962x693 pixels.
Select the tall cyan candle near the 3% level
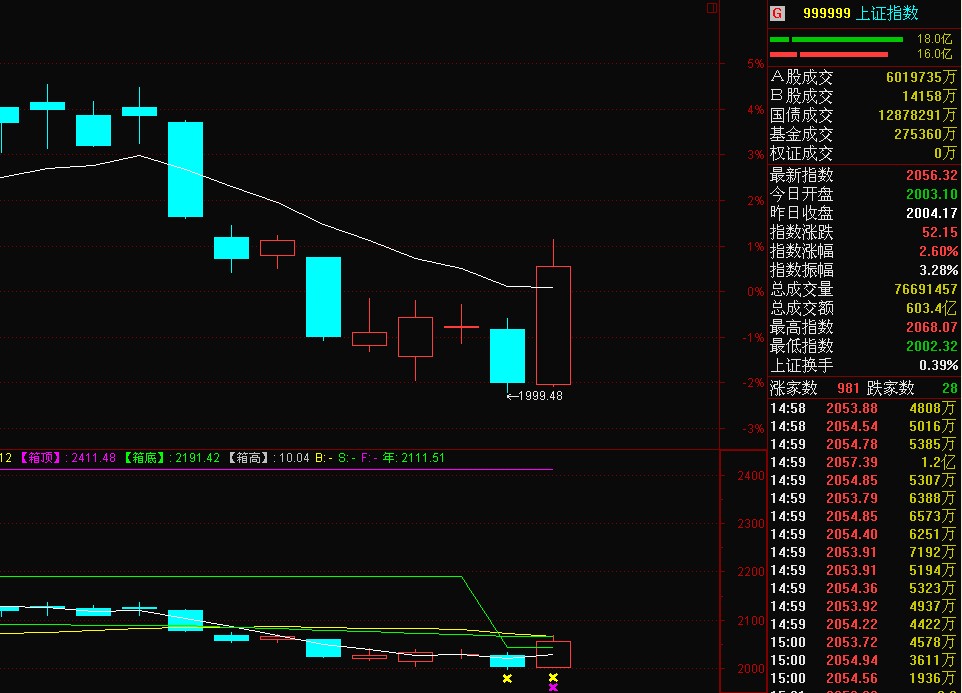[185, 169]
